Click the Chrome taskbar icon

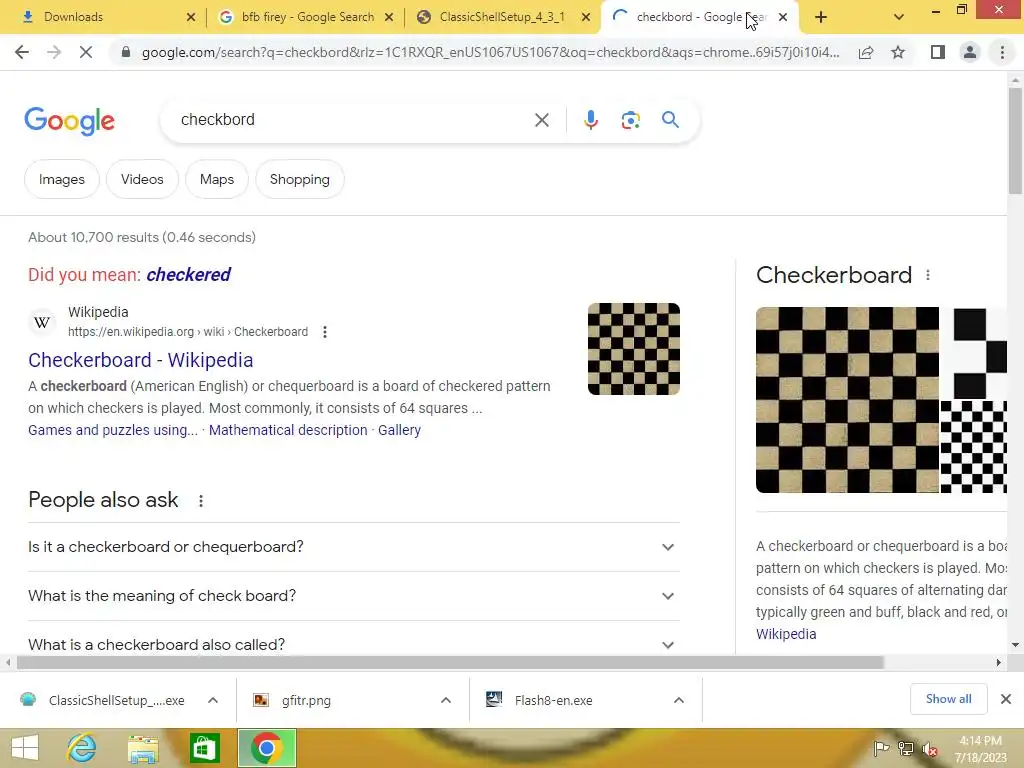point(266,748)
